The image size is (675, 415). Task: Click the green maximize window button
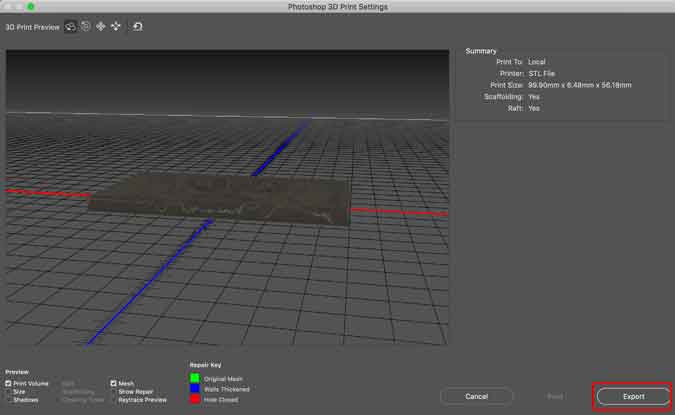coord(31,7)
